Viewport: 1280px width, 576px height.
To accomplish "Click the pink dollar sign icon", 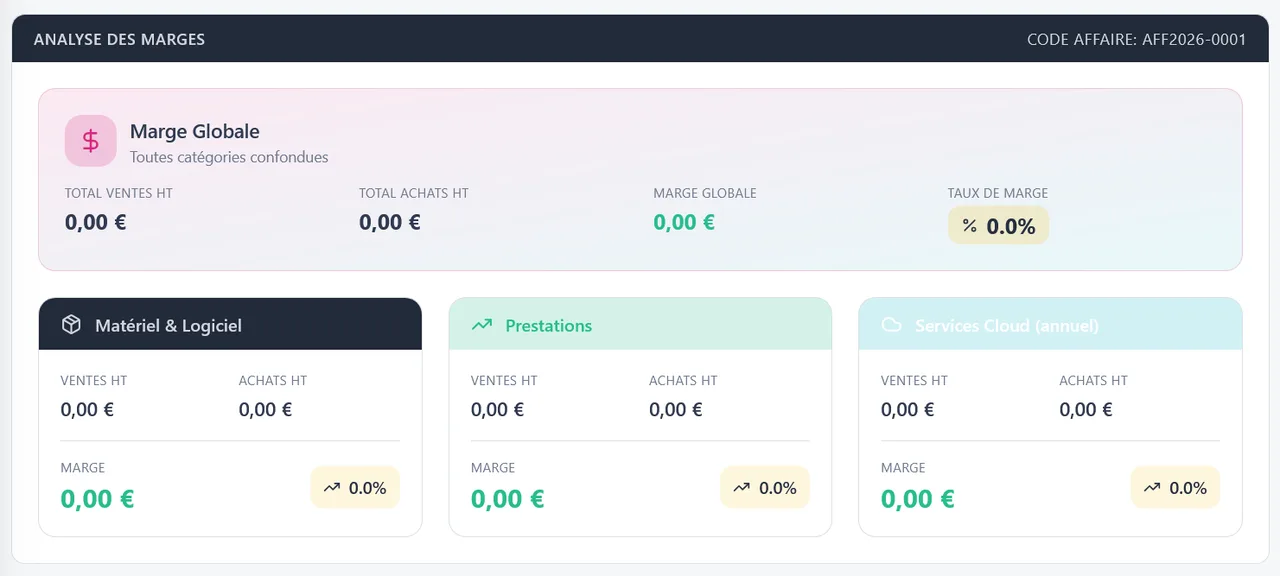I will point(91,141).
